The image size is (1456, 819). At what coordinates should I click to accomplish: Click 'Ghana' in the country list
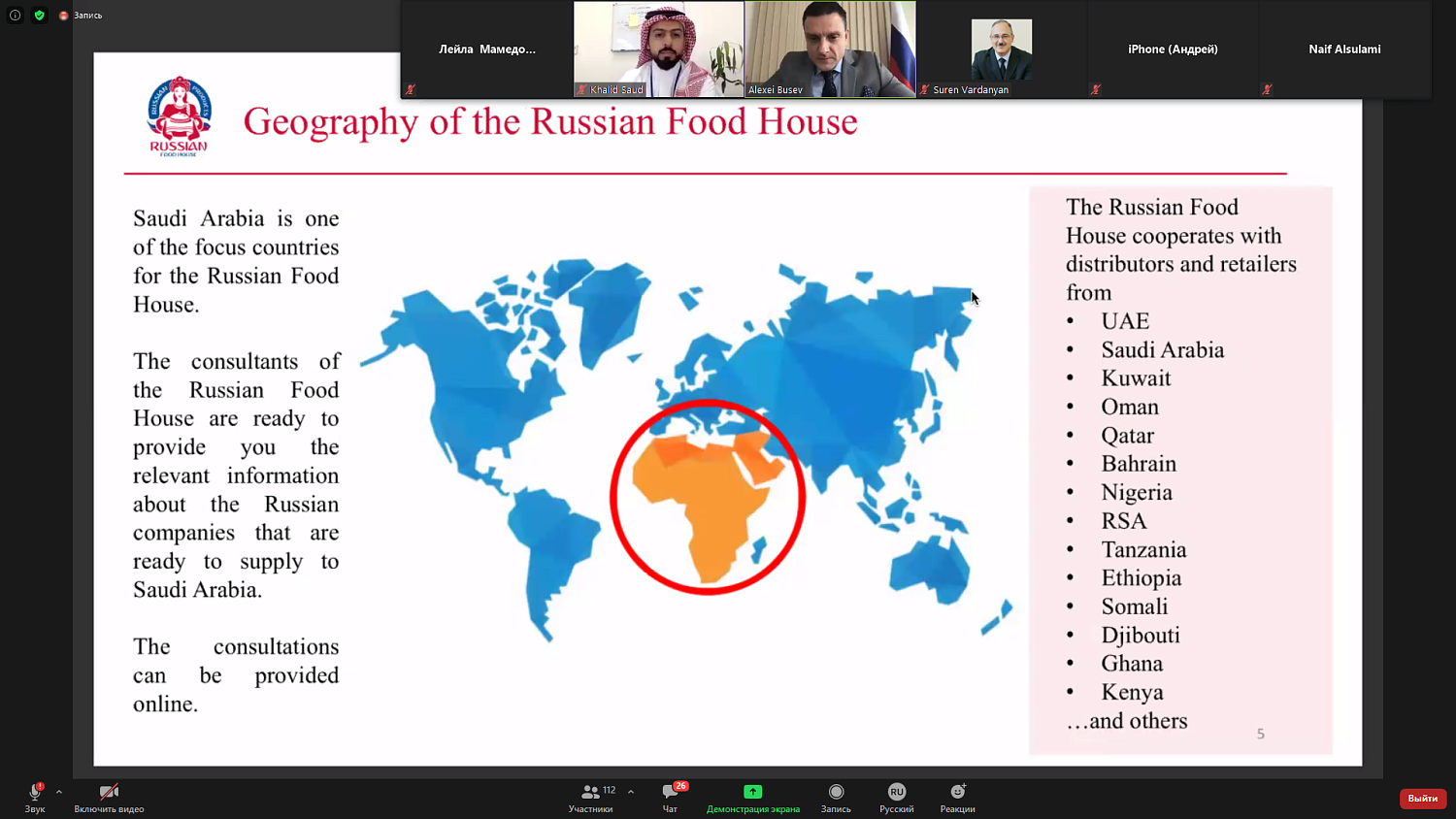click(x=1132, y=664)
